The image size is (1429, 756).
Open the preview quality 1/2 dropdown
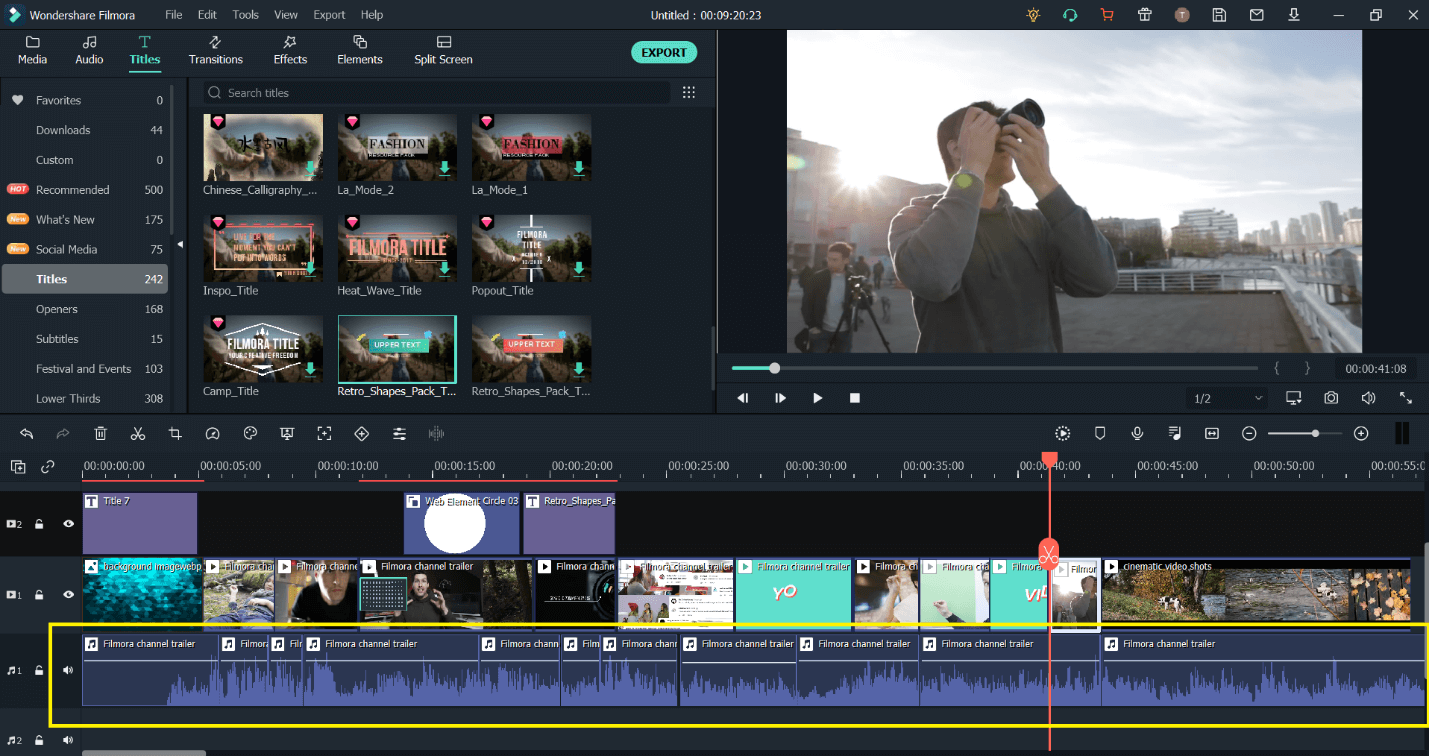(1228, 398)
